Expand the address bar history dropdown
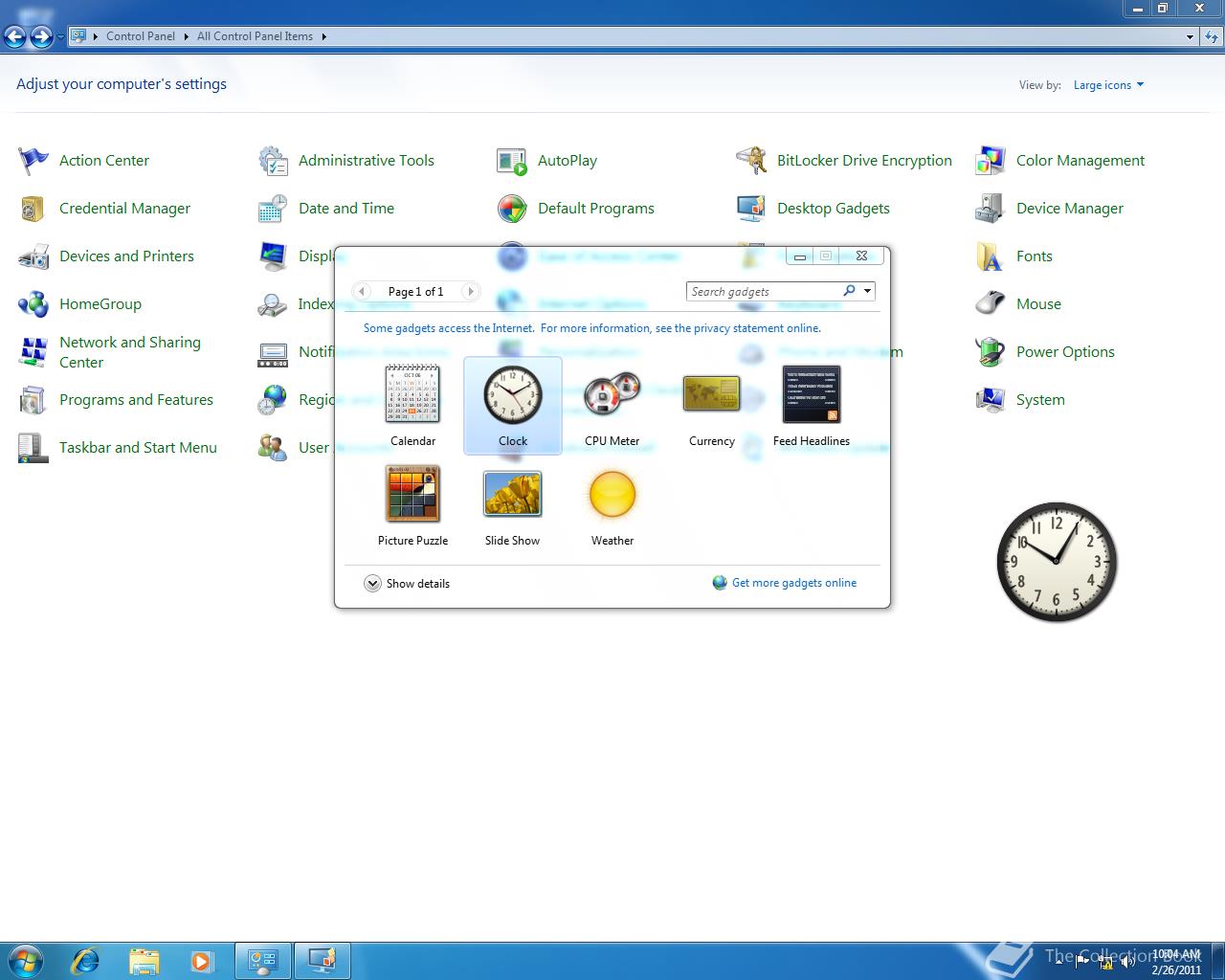 1190,36
